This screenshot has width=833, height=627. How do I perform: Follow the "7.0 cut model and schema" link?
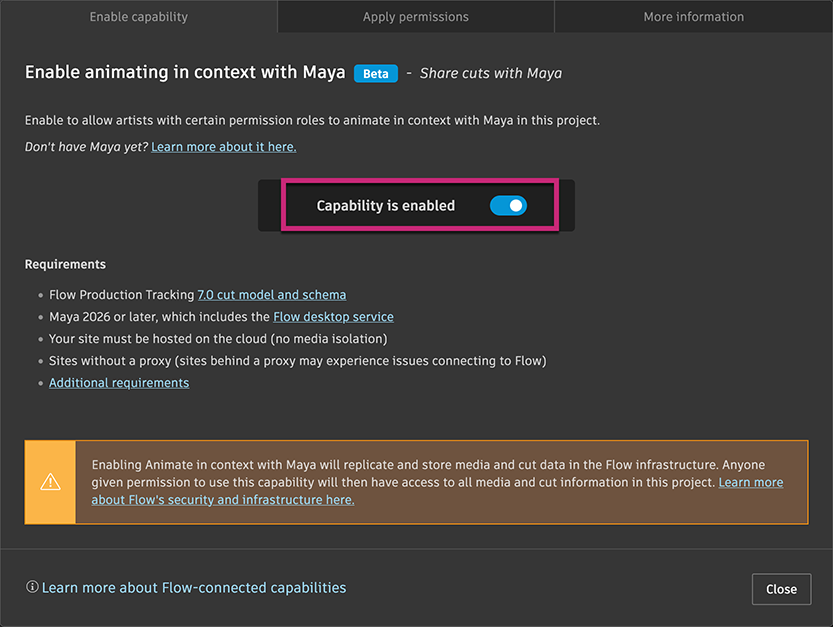coord(271,295)
